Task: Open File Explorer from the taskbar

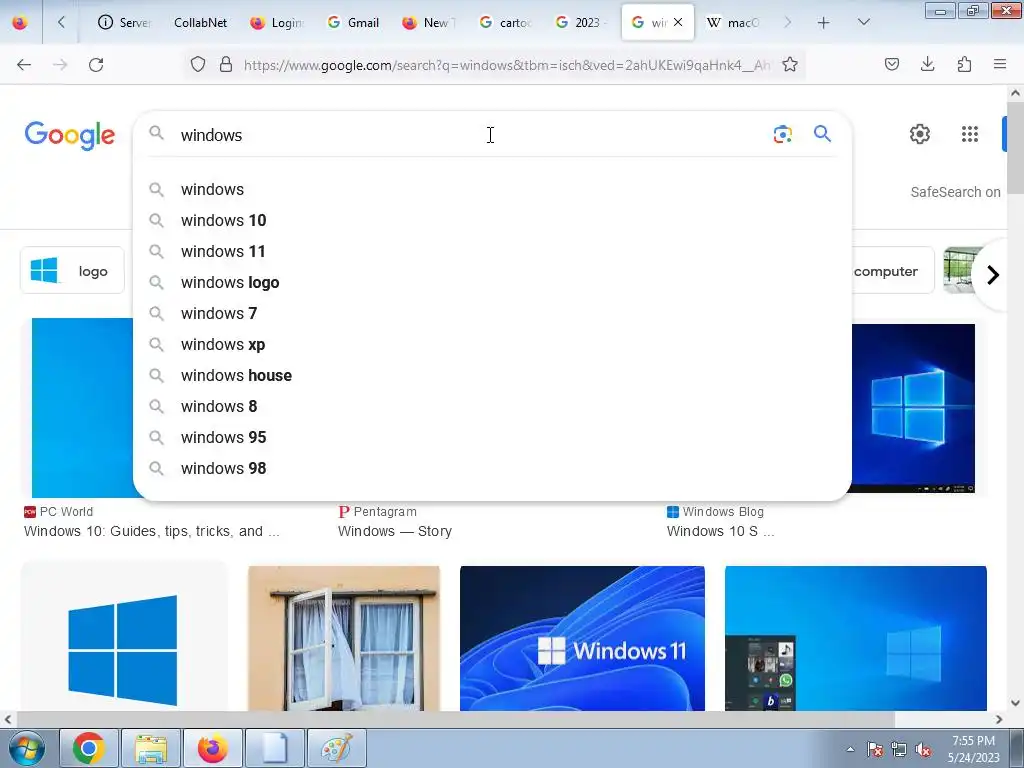Action: click(151, 748)
